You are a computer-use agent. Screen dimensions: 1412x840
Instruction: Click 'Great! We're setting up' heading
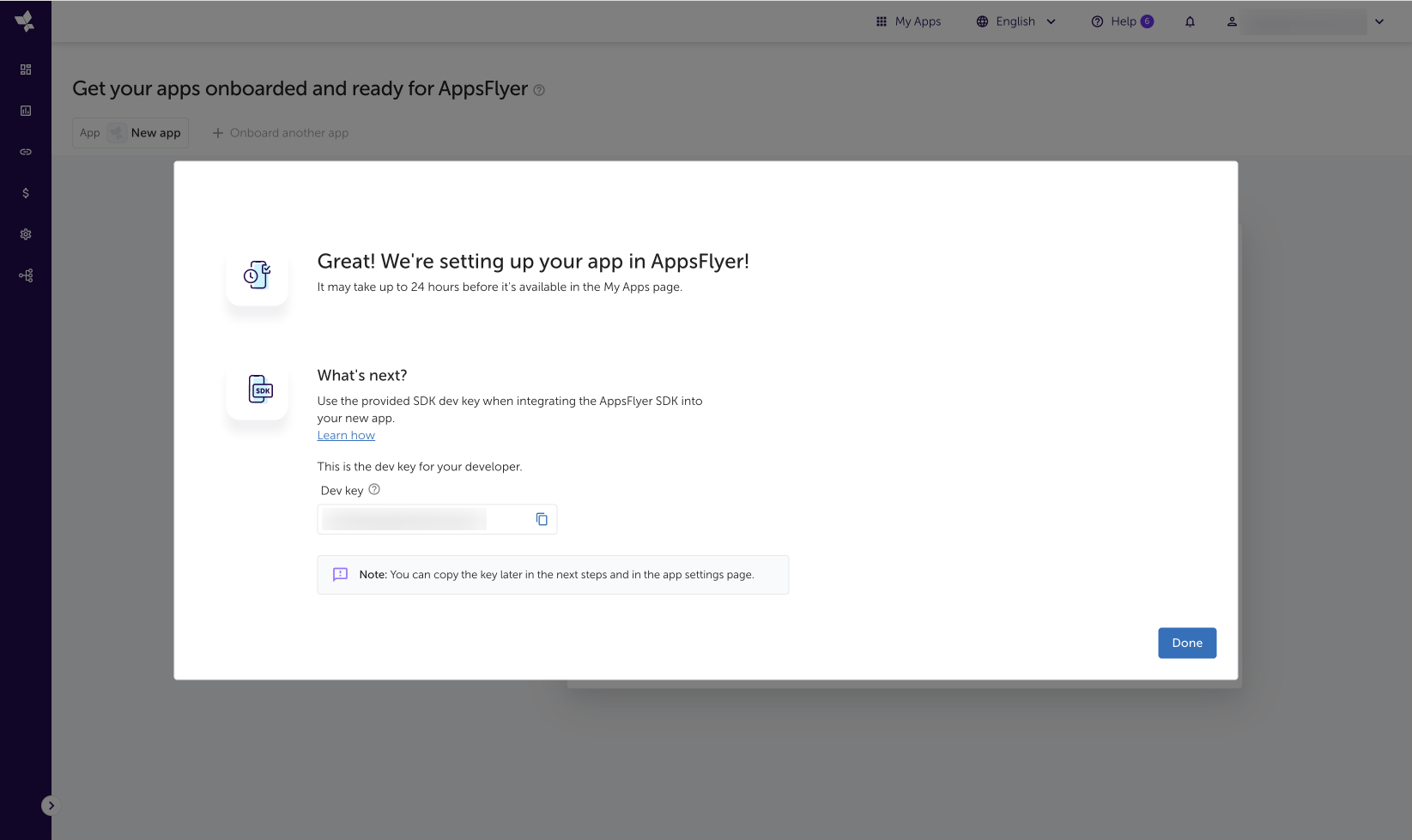533,262
